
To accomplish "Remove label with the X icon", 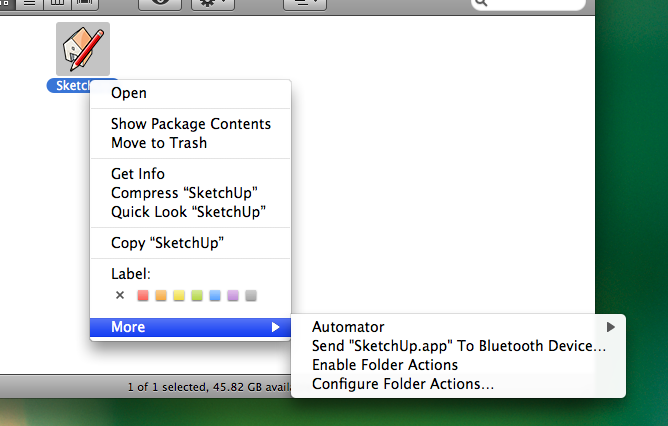I will click(x=120, y=295).
